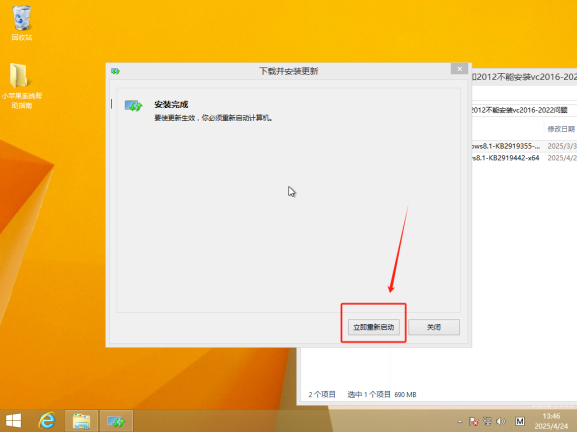Sort by 修改日期 column header in Explorer
The width and height of the screenshot is (577, 432).
click(561, 129)
